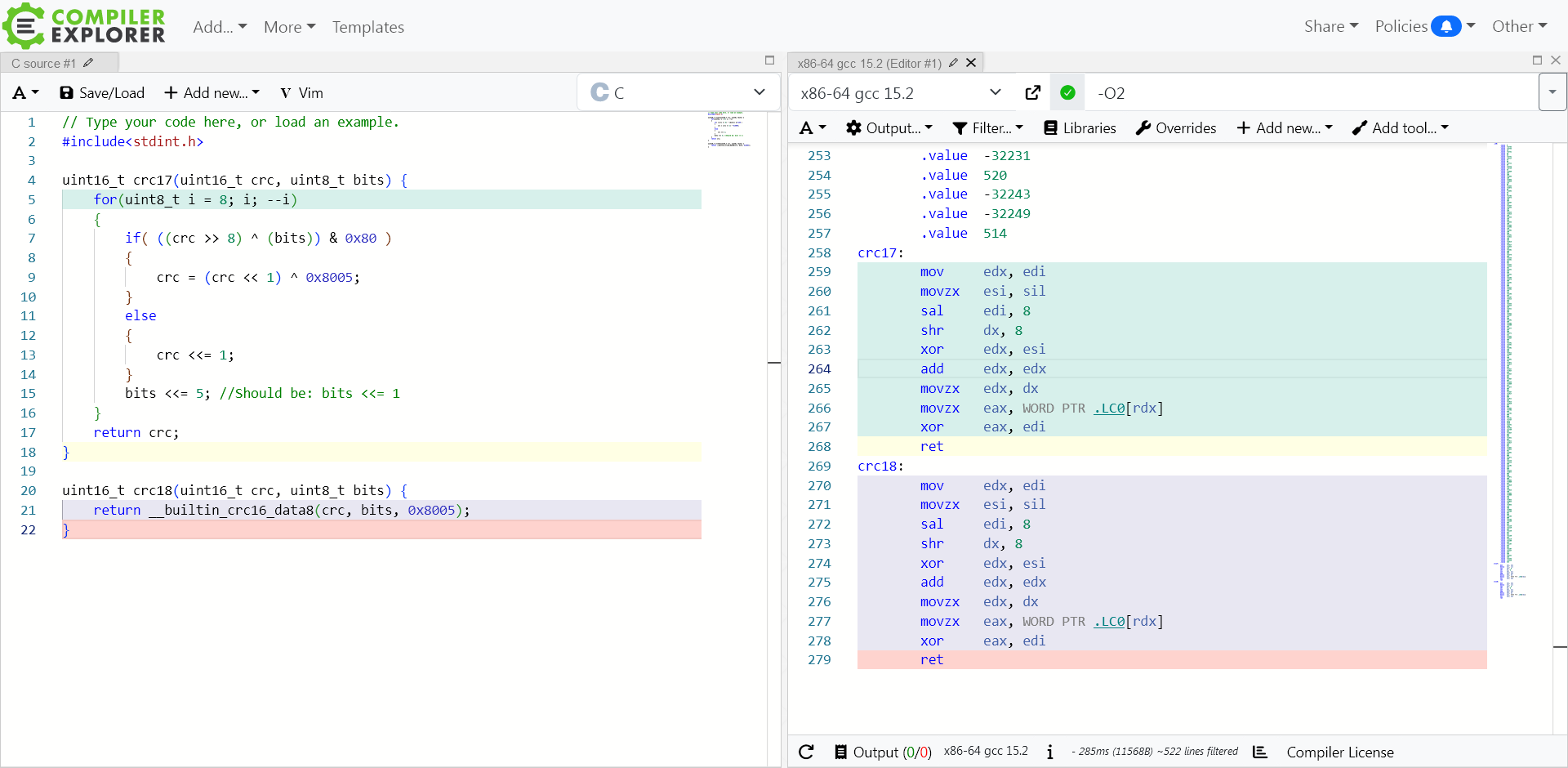Click the Templates button

click(x=367, y=27)
